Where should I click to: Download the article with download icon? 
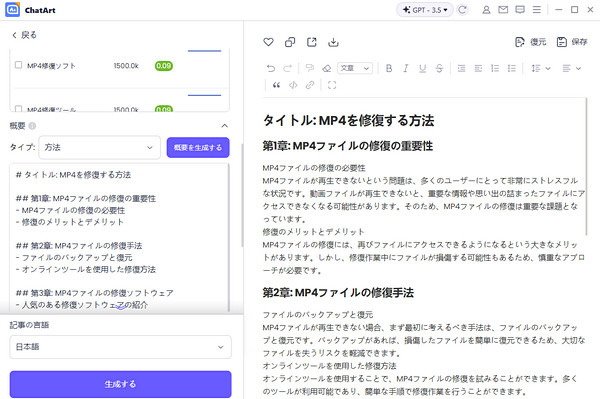(333, 42)
